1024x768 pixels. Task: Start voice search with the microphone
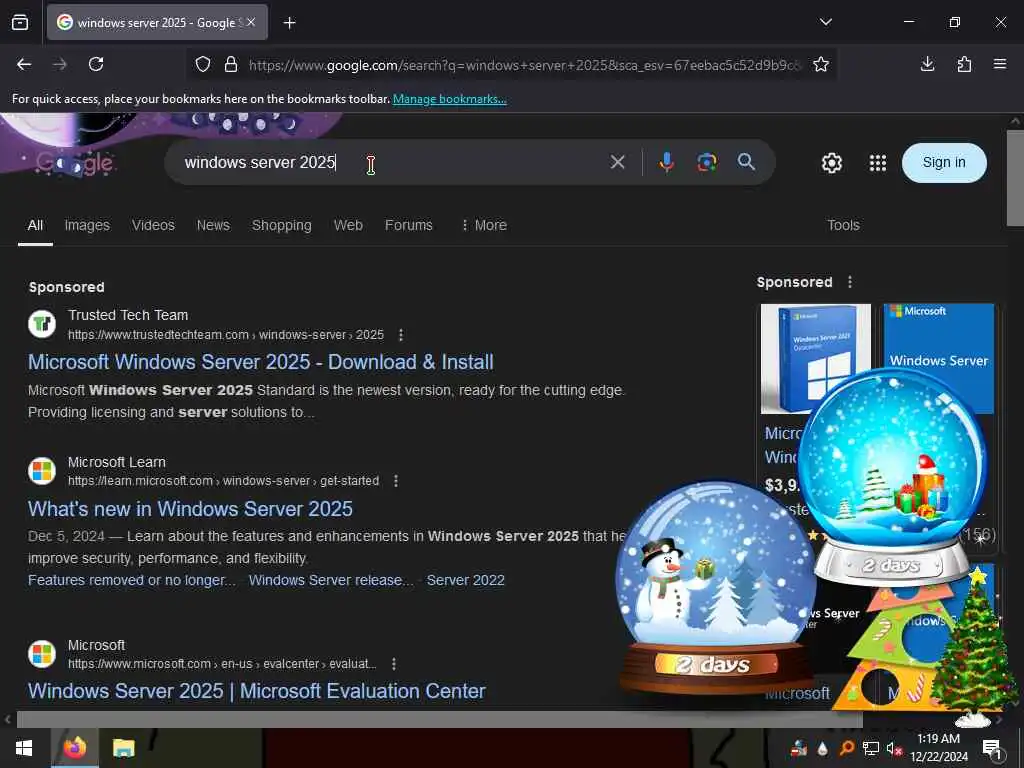coord(666,162)
